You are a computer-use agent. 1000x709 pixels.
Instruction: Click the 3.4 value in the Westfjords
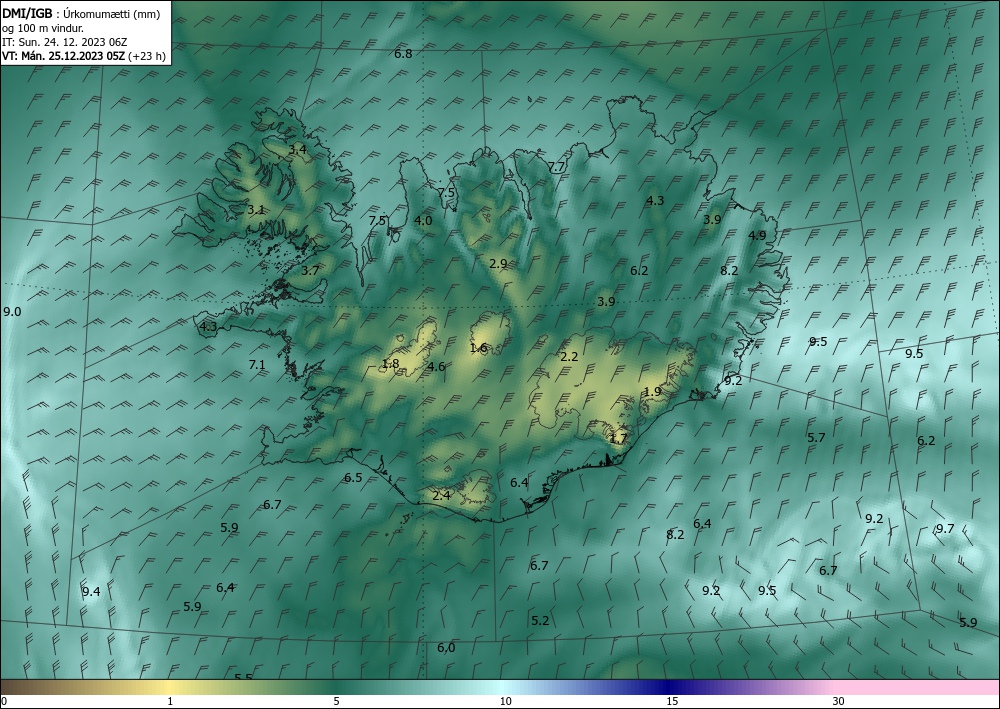point(297,150)
